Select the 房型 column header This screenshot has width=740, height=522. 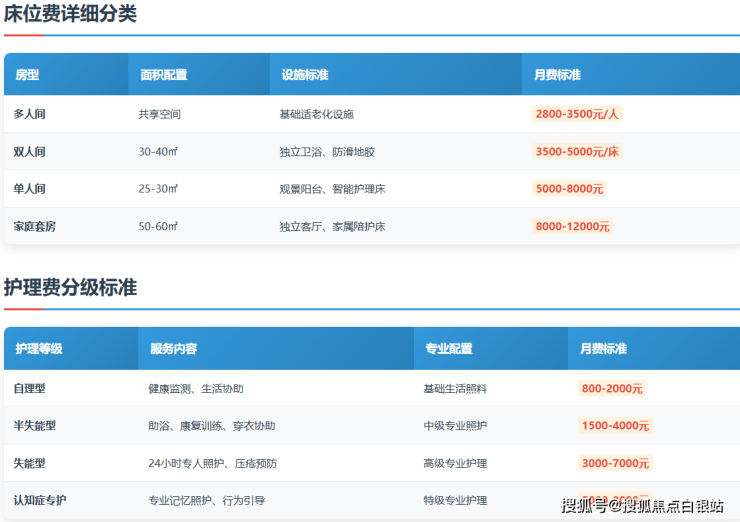27,75
